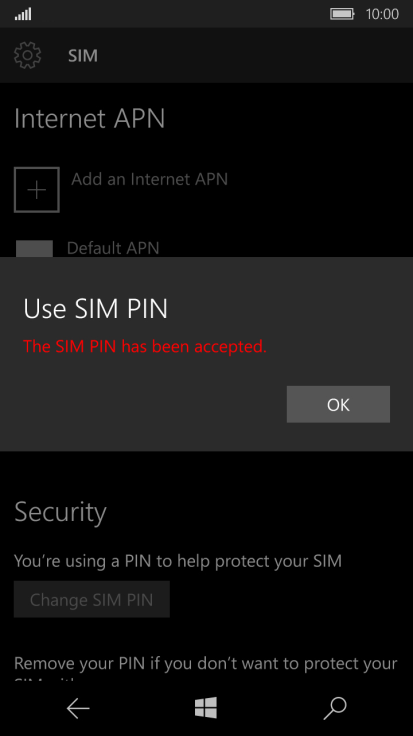413x736 pixels.
Task: Tap the battery status icon
Action: coord(342,14)
